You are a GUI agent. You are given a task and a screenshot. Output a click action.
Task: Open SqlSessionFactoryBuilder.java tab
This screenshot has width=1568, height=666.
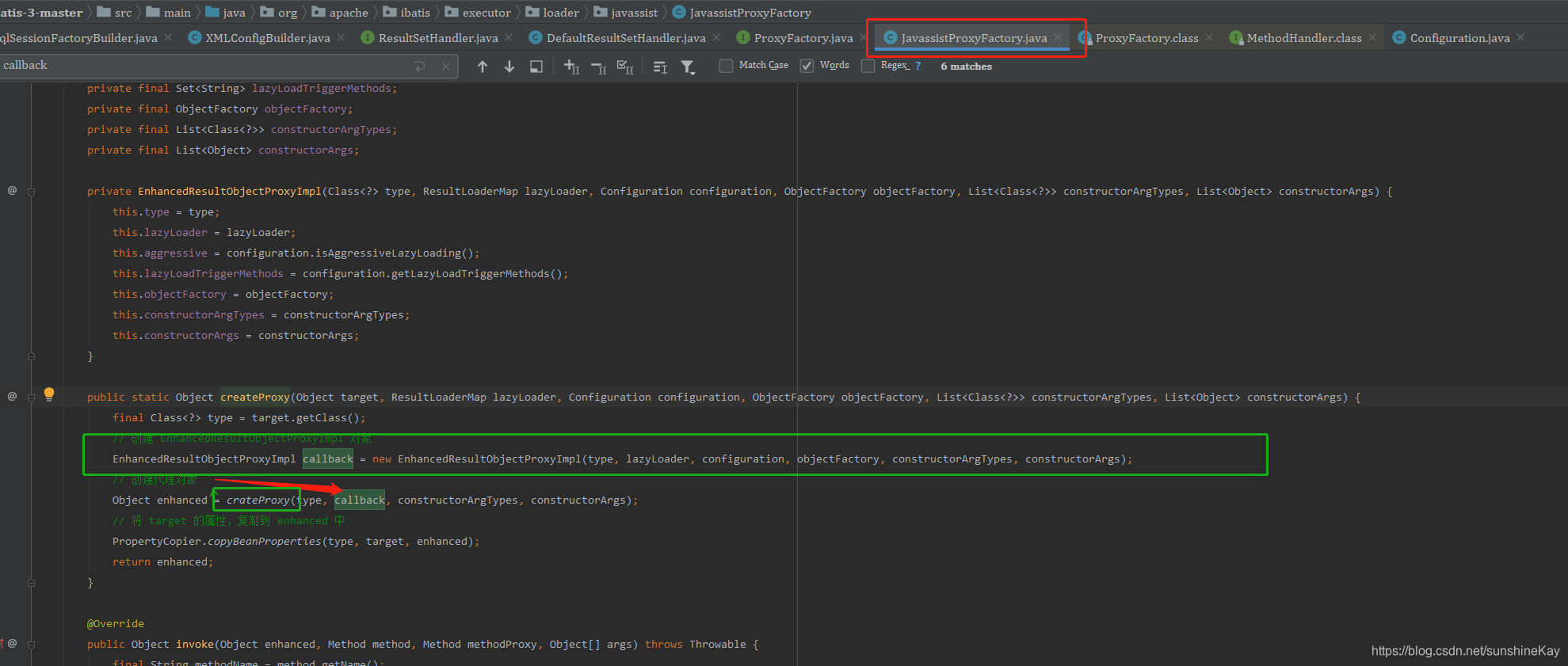[78, 38]
